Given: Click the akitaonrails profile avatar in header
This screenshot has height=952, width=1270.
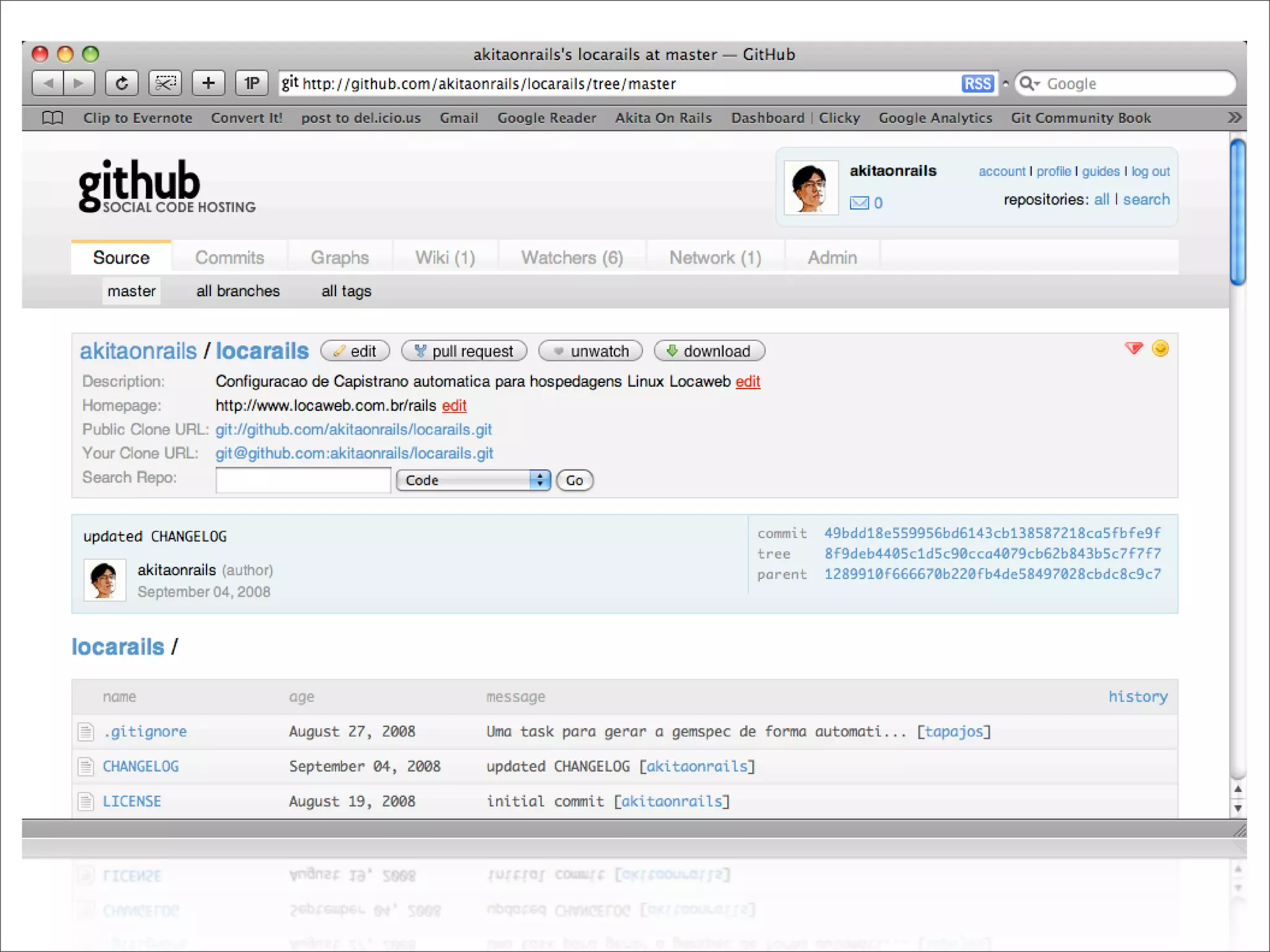Looking at the screenshot, I should (811, 188).
